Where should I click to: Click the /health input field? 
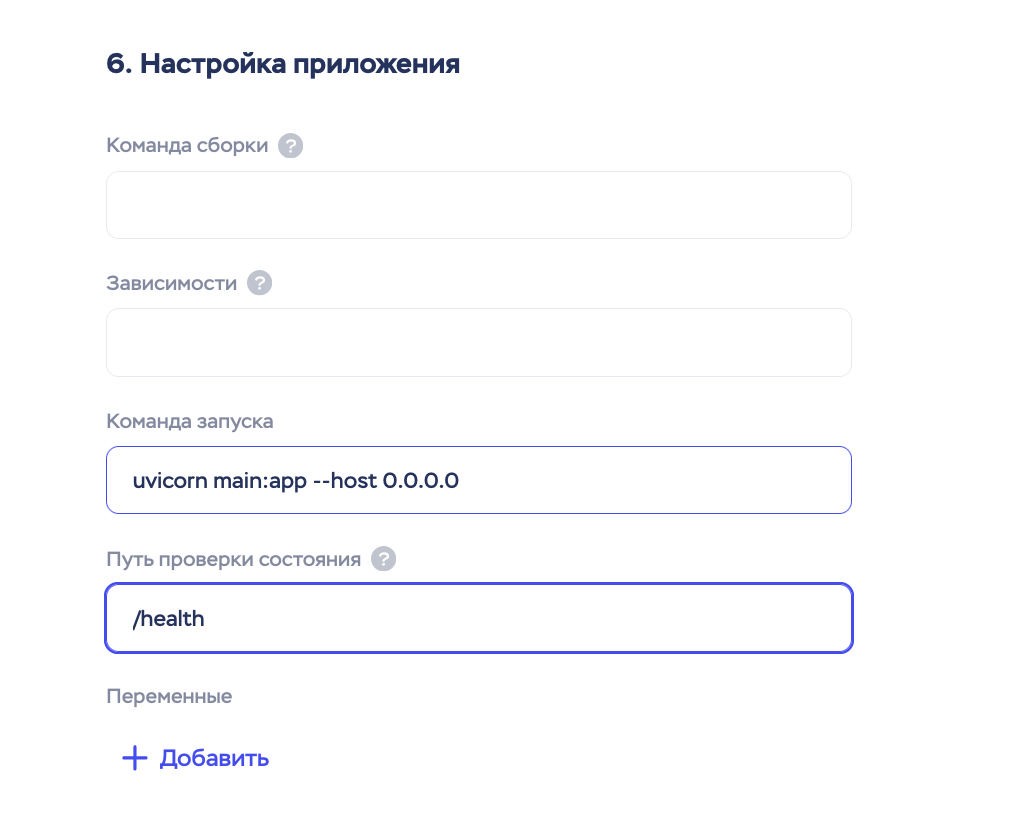[478, 618]
